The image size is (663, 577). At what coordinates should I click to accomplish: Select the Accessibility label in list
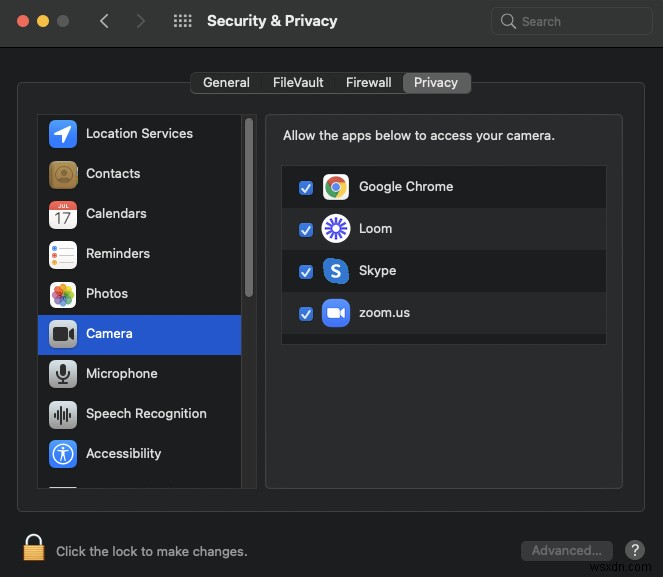pos(123,454)
